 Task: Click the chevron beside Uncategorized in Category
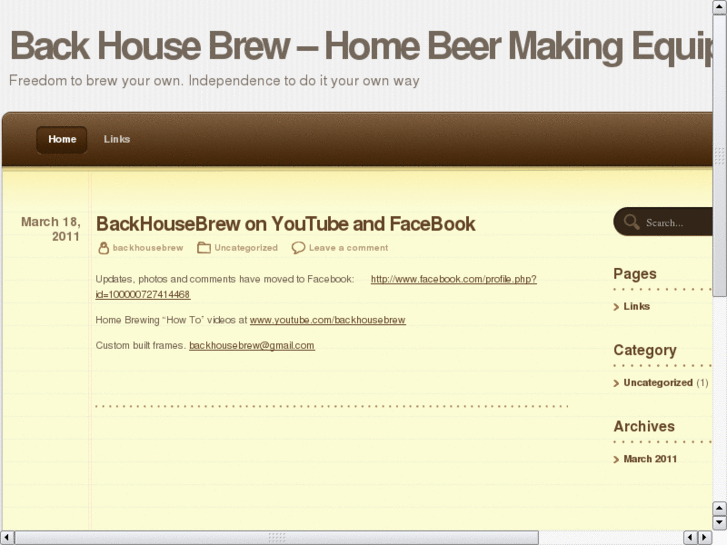pos(616,383)
